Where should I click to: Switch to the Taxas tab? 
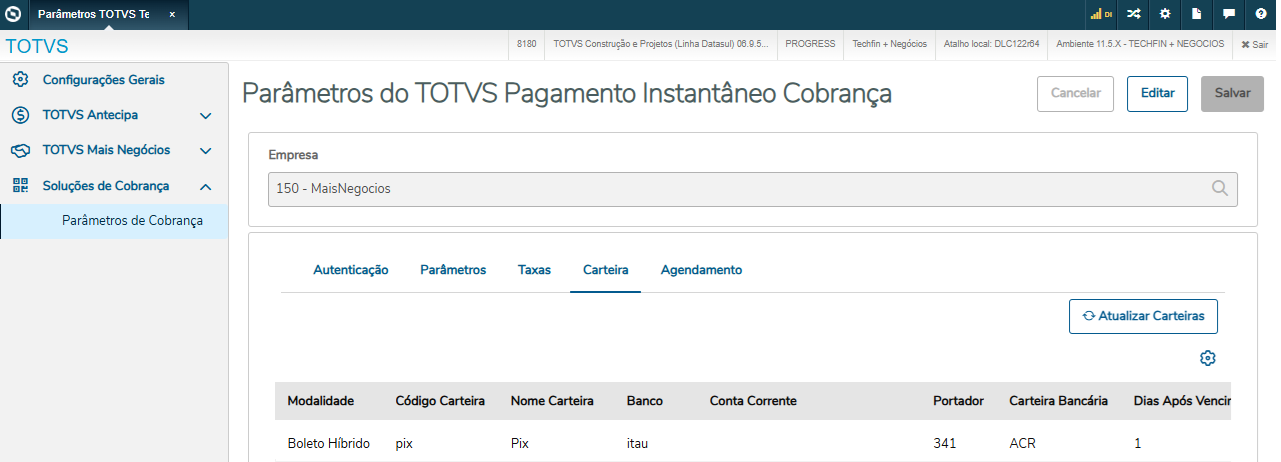coord(534,270)
